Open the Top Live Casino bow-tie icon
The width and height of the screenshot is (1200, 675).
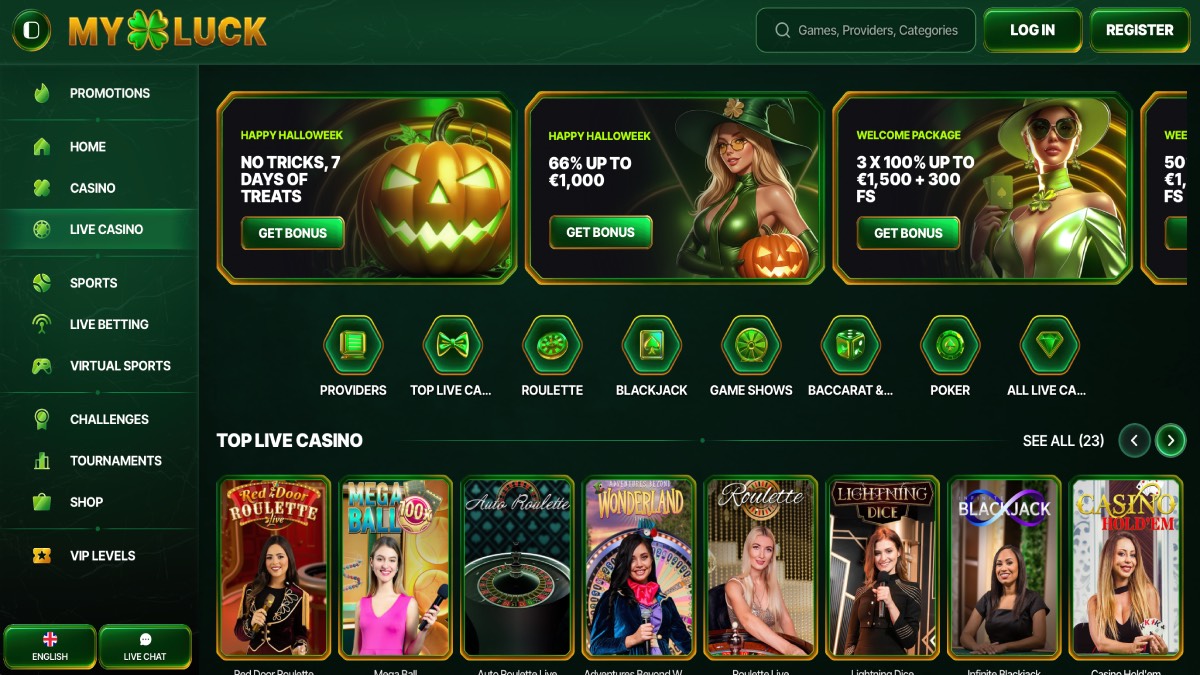tap(452, 345)
